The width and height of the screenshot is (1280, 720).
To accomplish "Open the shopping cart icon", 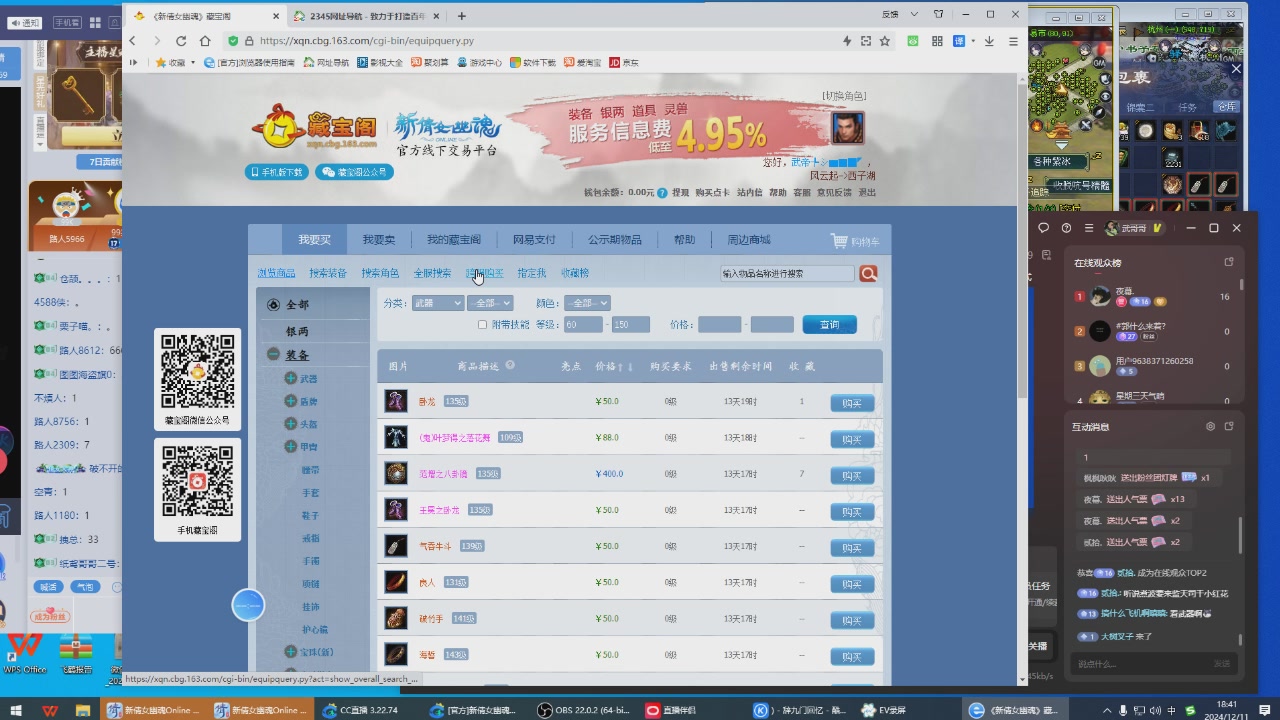I will pyautogui.click(x=838, y=240).
